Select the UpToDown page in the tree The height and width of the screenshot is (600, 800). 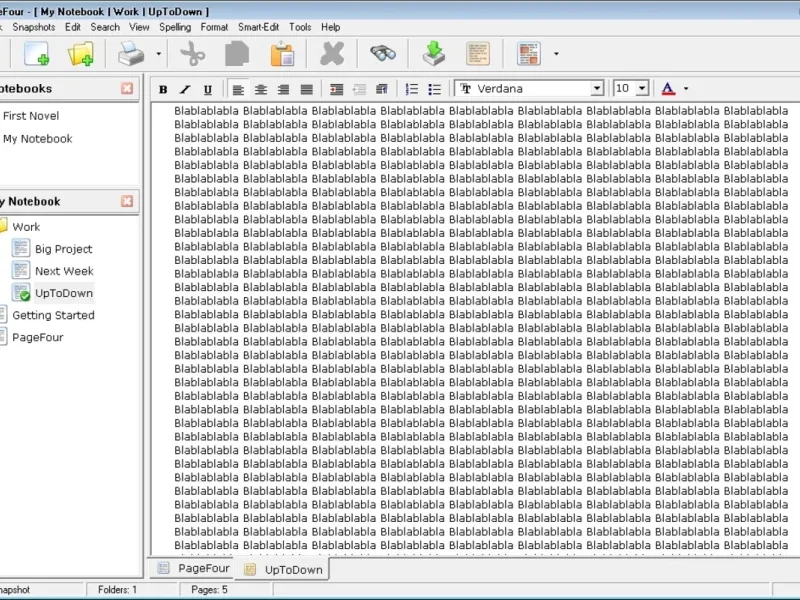(64, 293)
